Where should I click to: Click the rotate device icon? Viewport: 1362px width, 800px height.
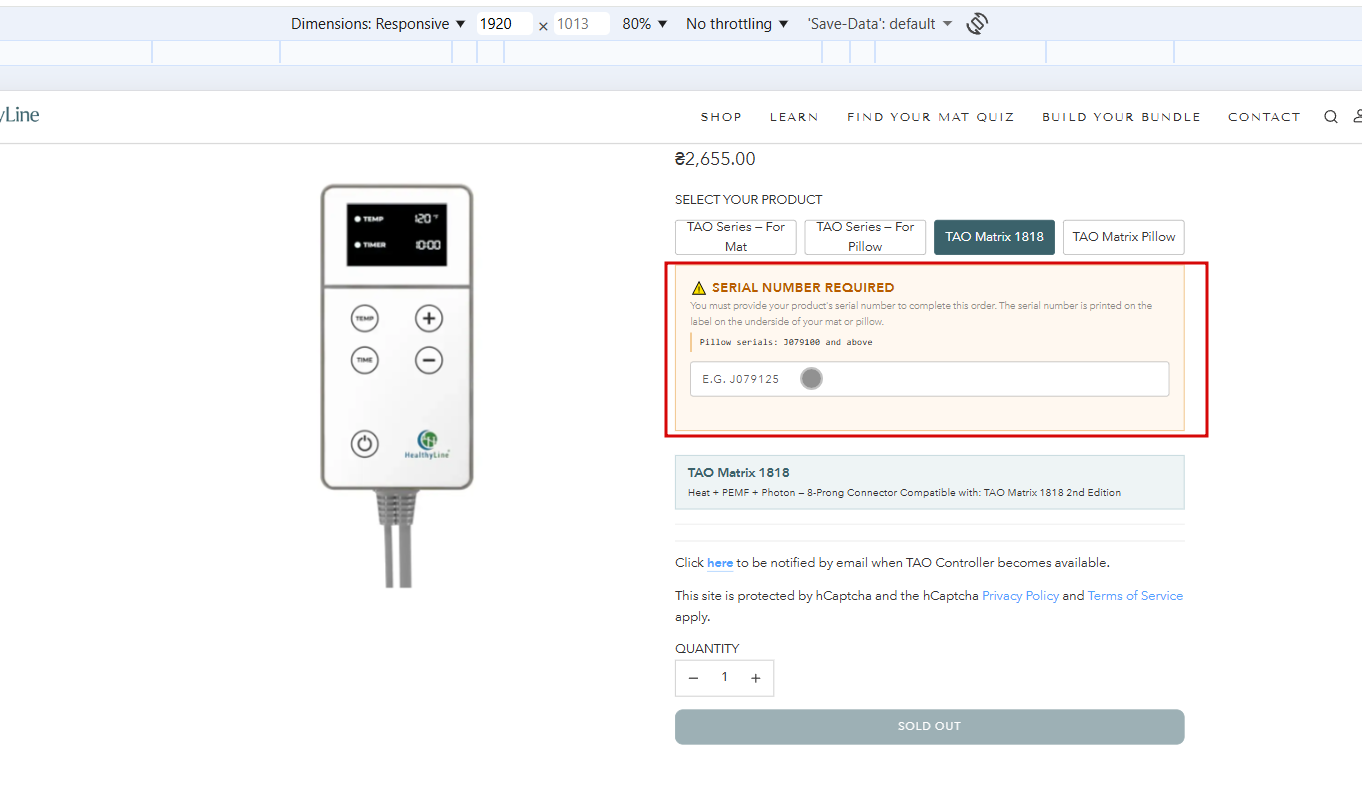coord(977,24)
